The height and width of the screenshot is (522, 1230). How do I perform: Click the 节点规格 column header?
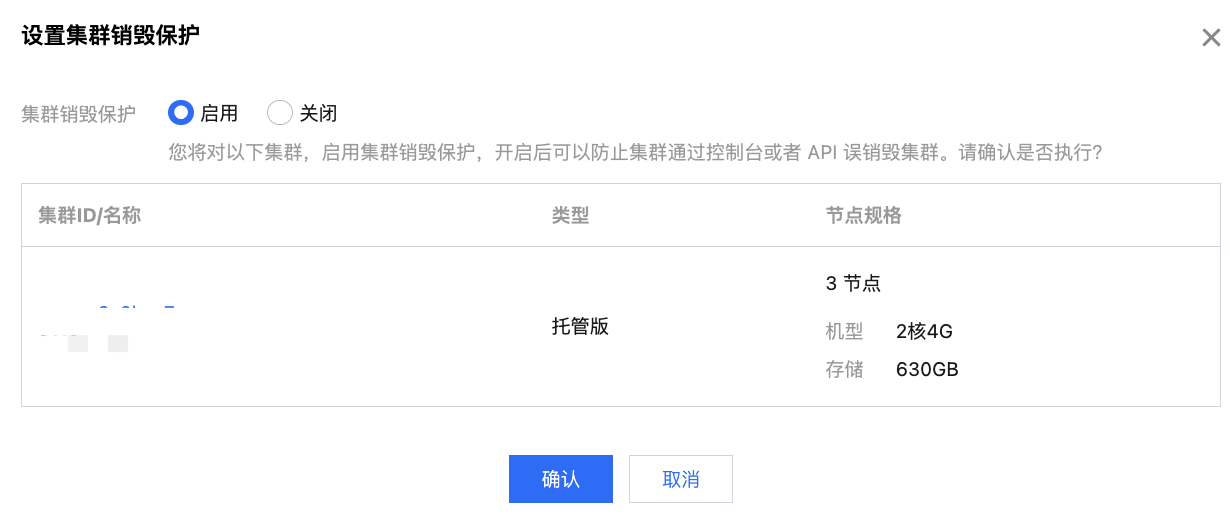(x=864, y=215)
